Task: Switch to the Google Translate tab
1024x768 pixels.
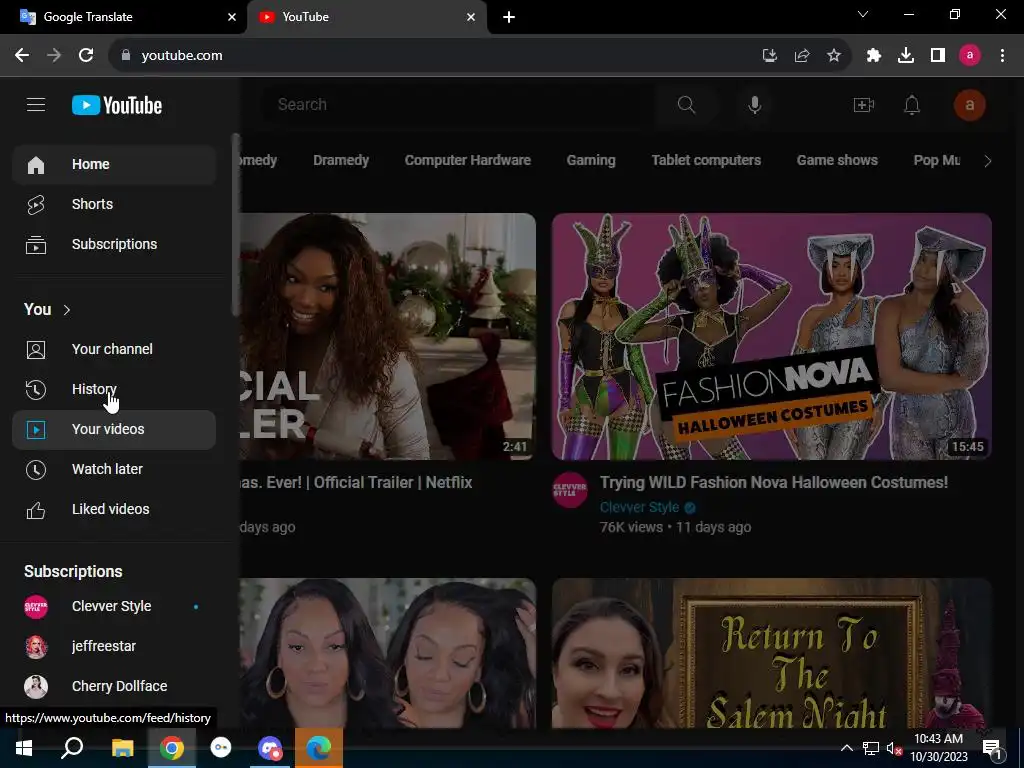Action: point(123,17)
